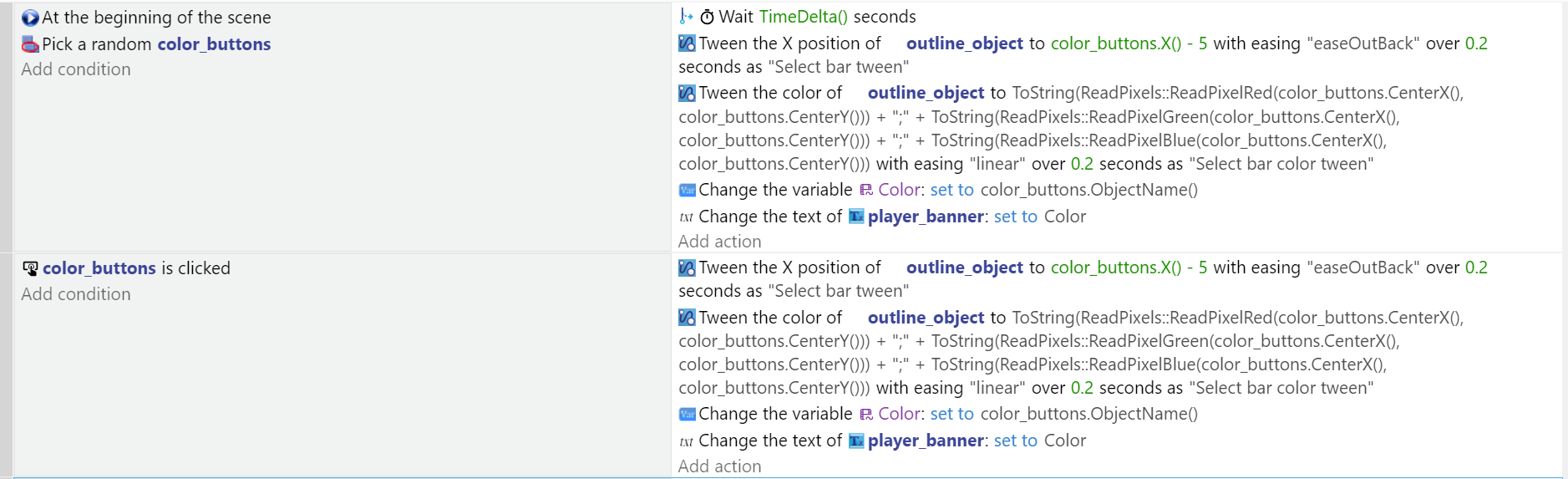Add condition to the color_buttons clicked event
The image size is (1568, 479).
coord(76,294)
